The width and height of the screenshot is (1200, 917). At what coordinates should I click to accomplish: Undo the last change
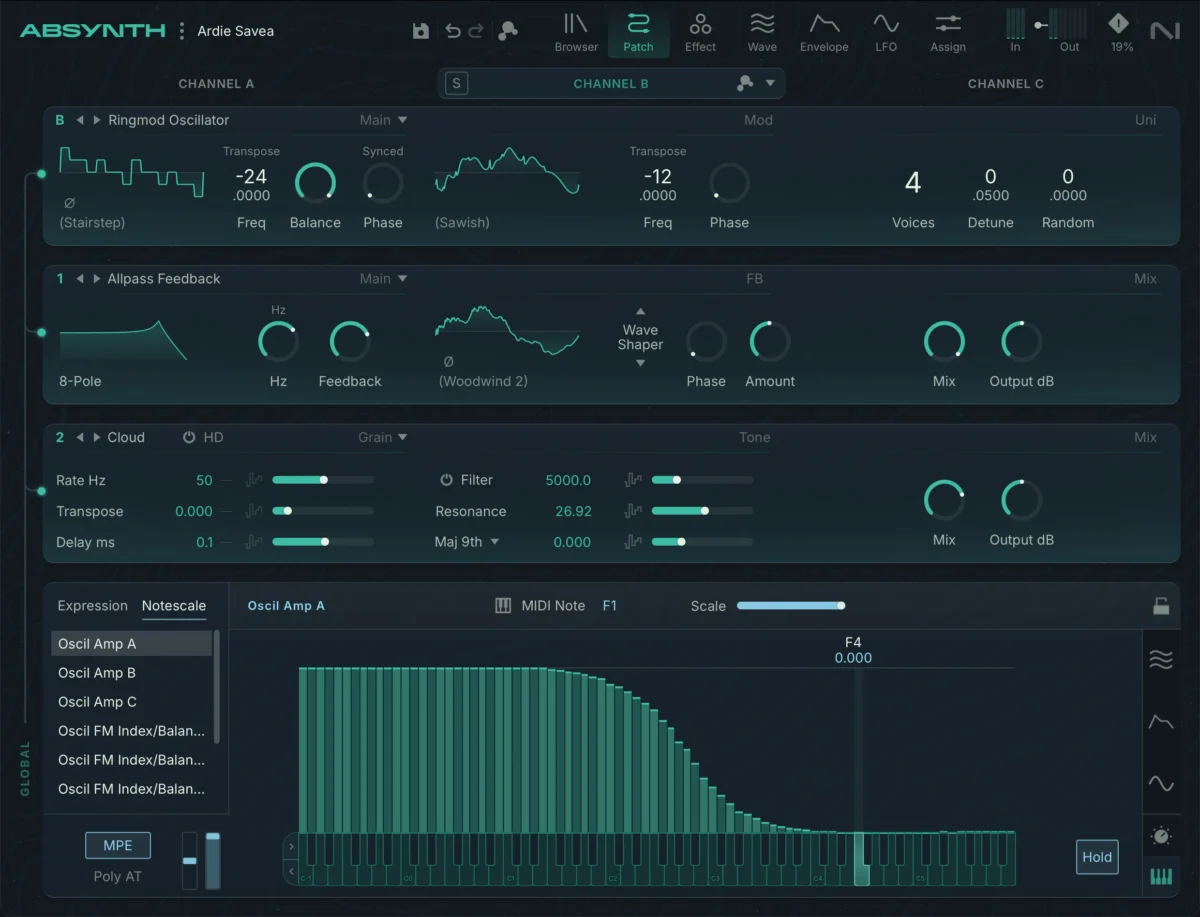tap(453, 31)
